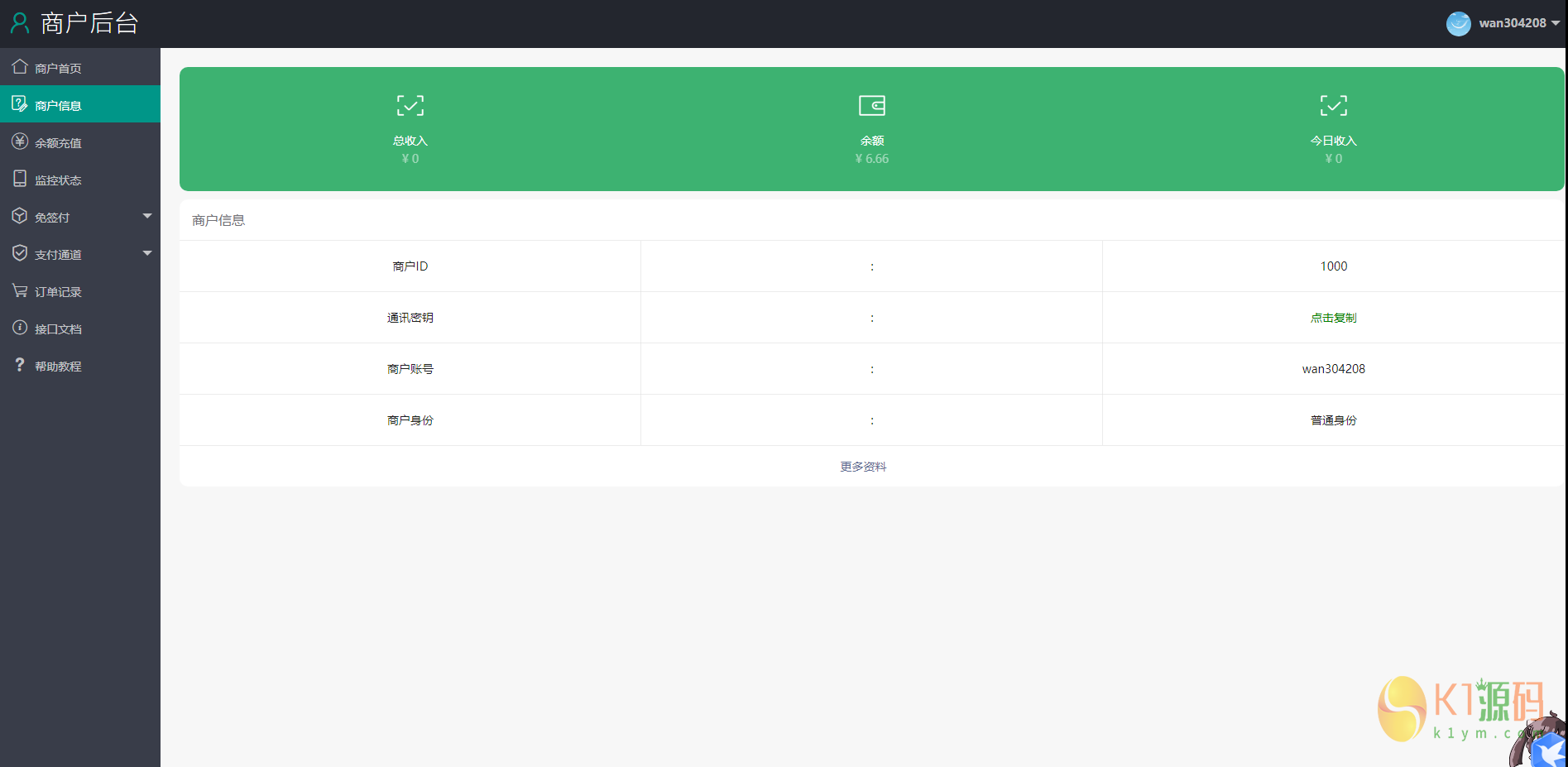
Task: Open the 商户首页 menu item
Action: pyautogui.click(x=80, y=67)
